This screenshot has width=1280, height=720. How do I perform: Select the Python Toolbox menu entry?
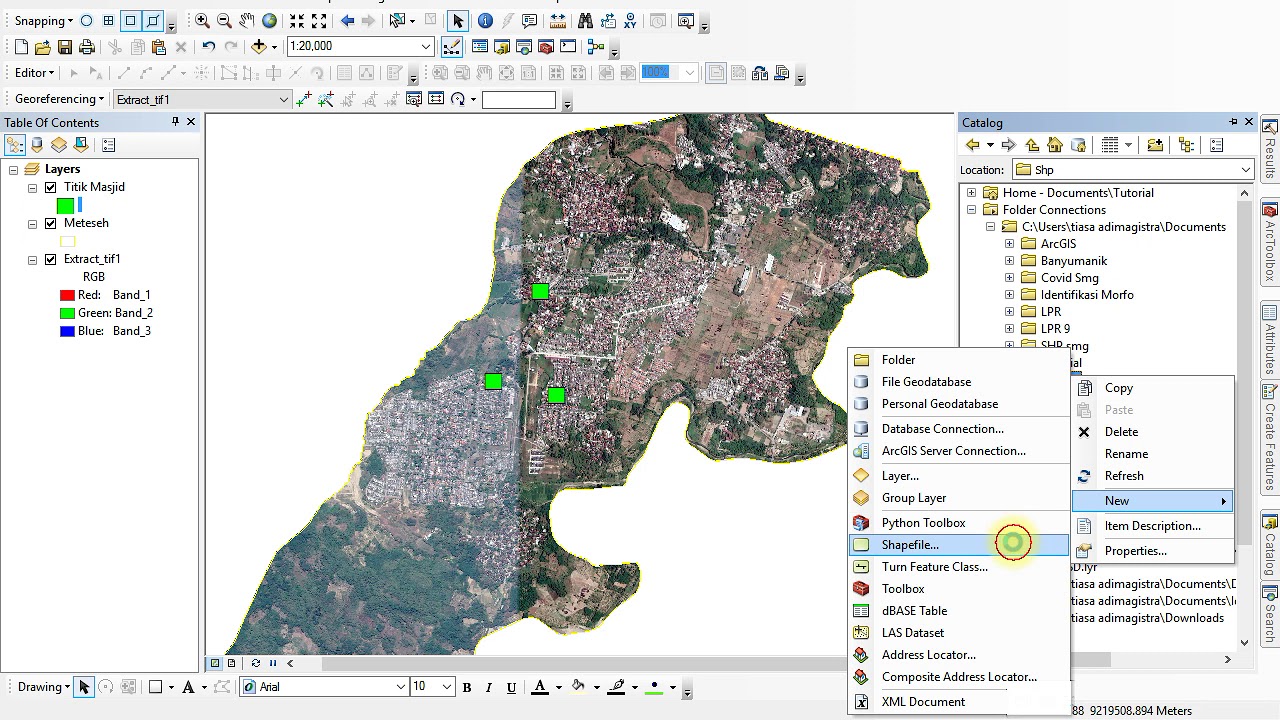click(x=959, y=523)
